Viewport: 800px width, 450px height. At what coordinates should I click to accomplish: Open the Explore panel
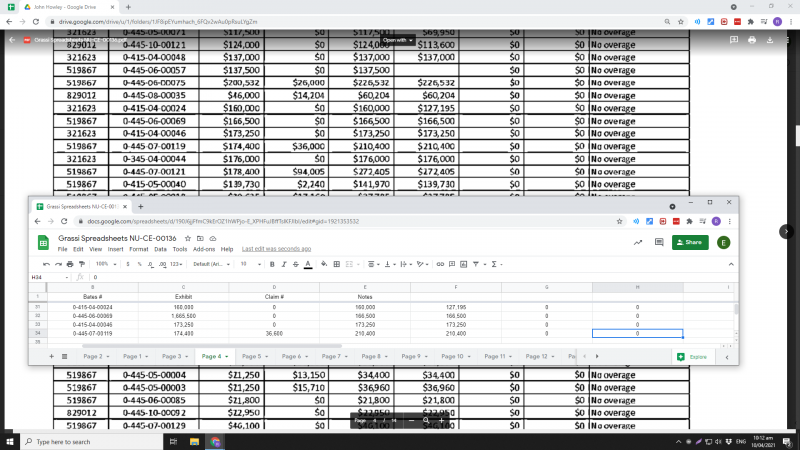pos(692,357)
